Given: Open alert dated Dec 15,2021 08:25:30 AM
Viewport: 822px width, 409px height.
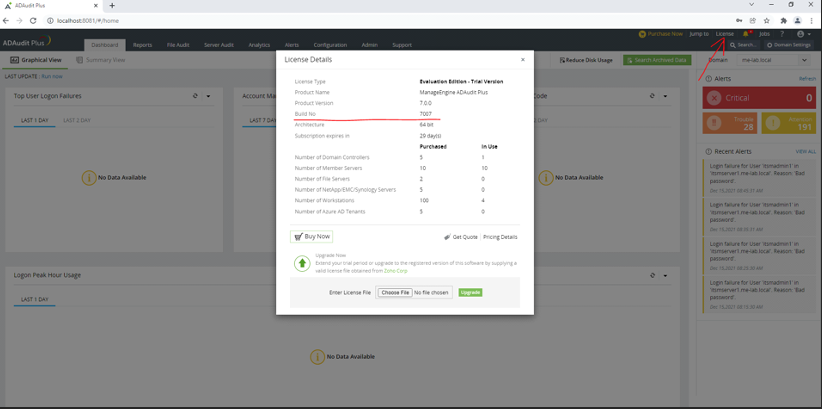Looking at the screenshot, I should [760, 254].
